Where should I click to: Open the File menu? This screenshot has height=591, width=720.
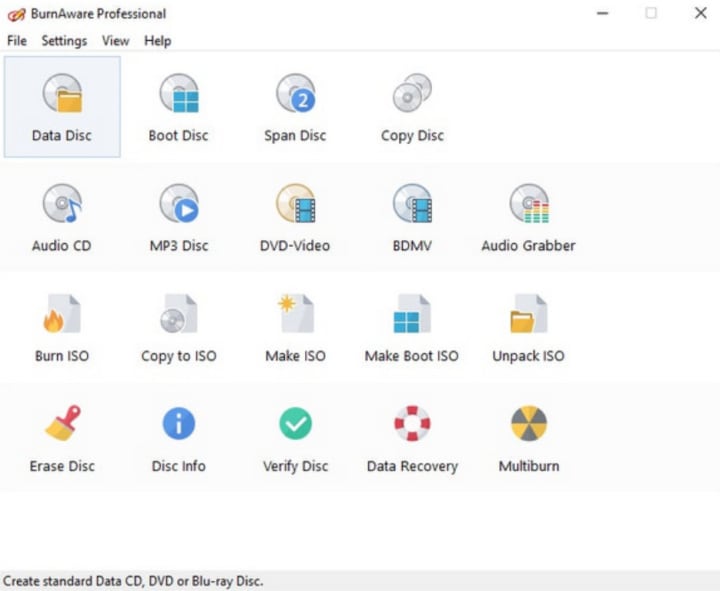(x=17, y=41)
